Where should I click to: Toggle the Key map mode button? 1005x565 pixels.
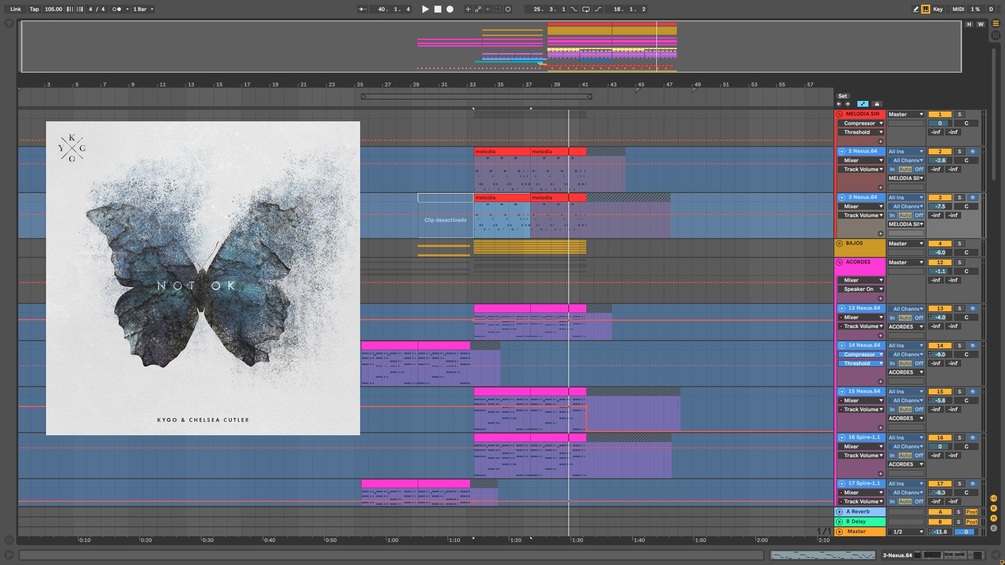click(x=938, y=9)
